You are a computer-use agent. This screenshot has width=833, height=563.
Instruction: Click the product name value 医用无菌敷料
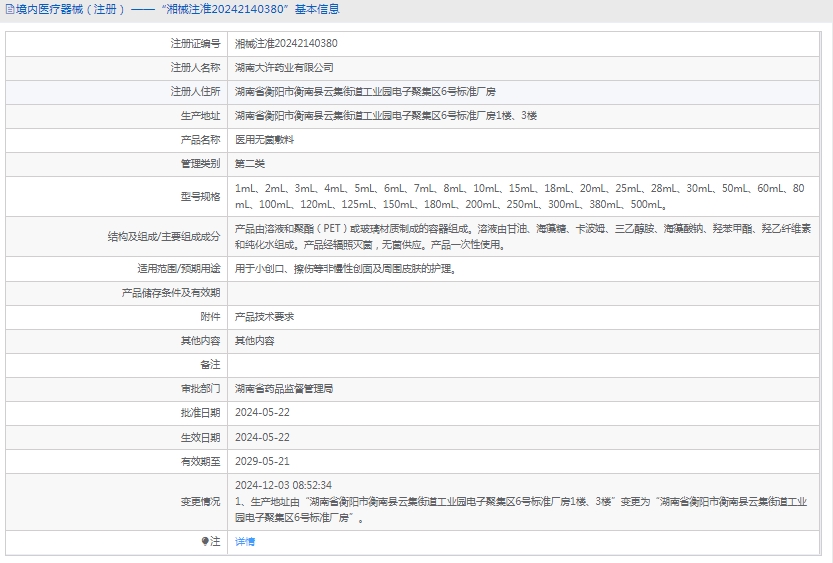pyautogui.click(x=264, y=140)
